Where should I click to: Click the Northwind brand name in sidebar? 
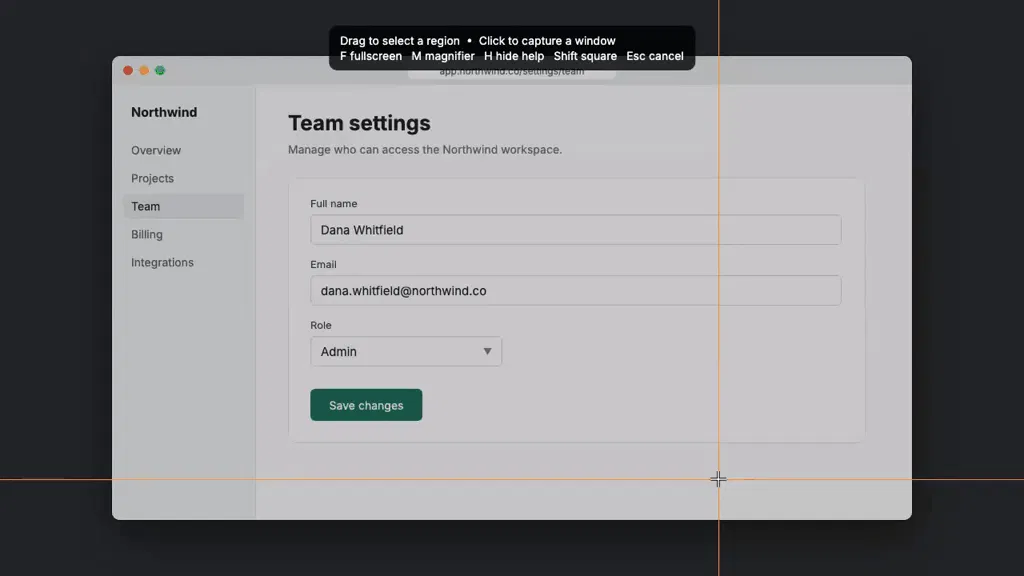(164, 112)
